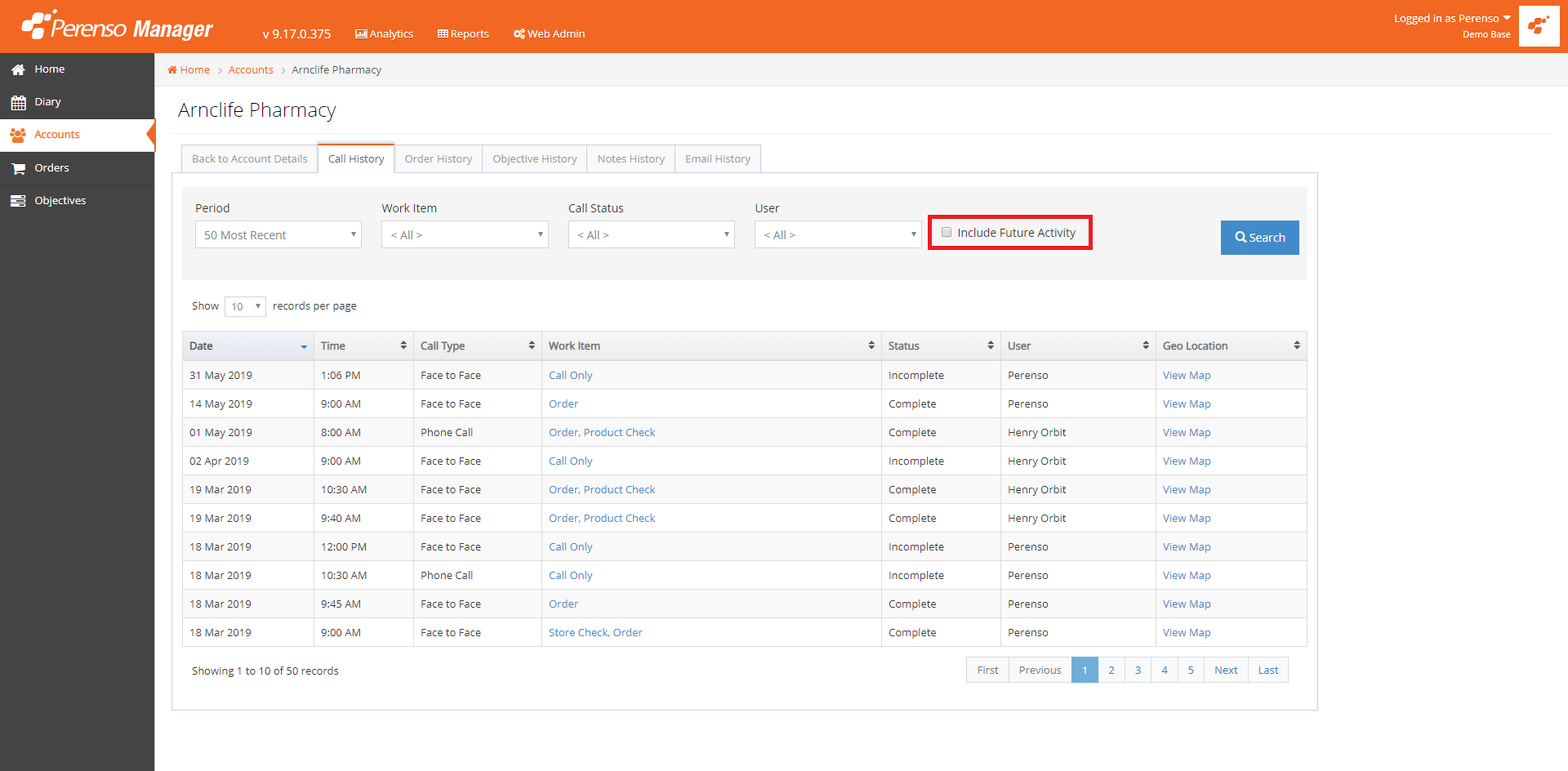This screenshot has height=771, width=1568.
Task: Click the Perenso Manager logo
Action: (117, 26)
